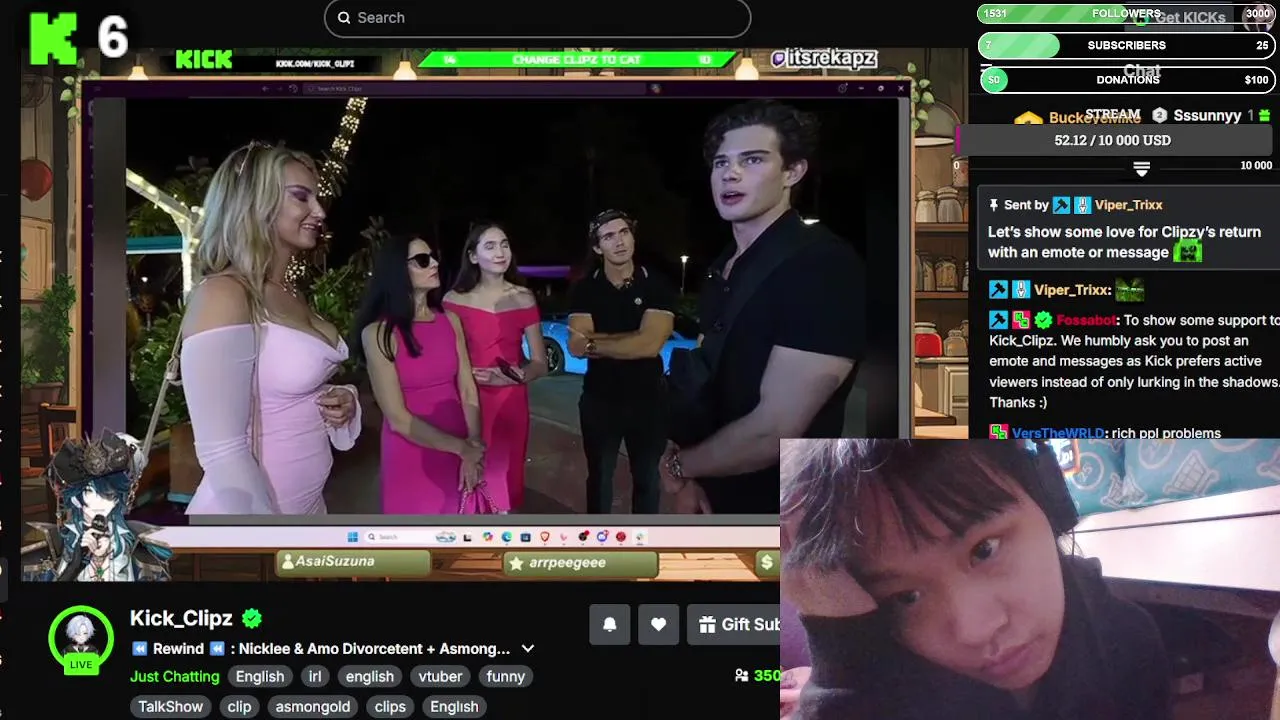Open the Just Chatting category link
Viewport: 1280px width, 720px height.
click(174, 677)
